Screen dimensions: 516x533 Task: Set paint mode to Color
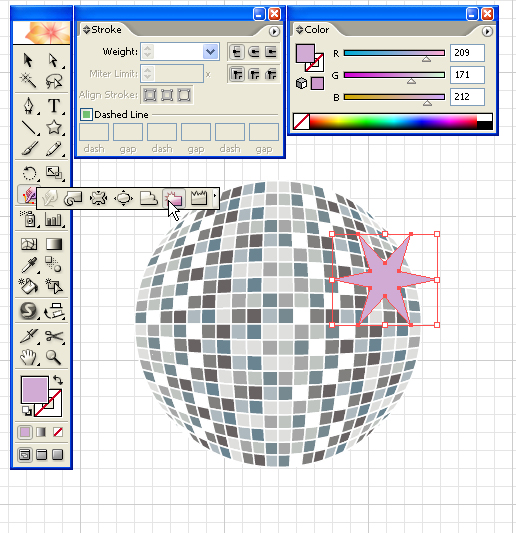click(x=25, y=432)
